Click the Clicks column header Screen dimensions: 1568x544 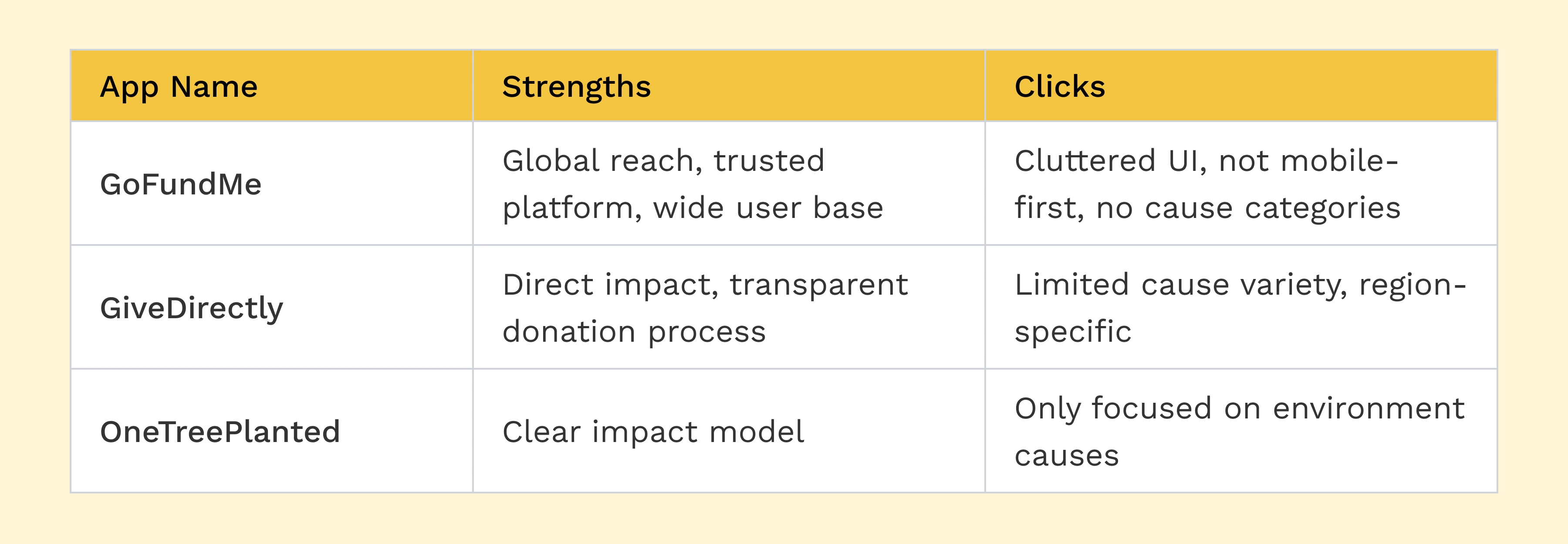pyautogui.click(x=1059, y=86)
